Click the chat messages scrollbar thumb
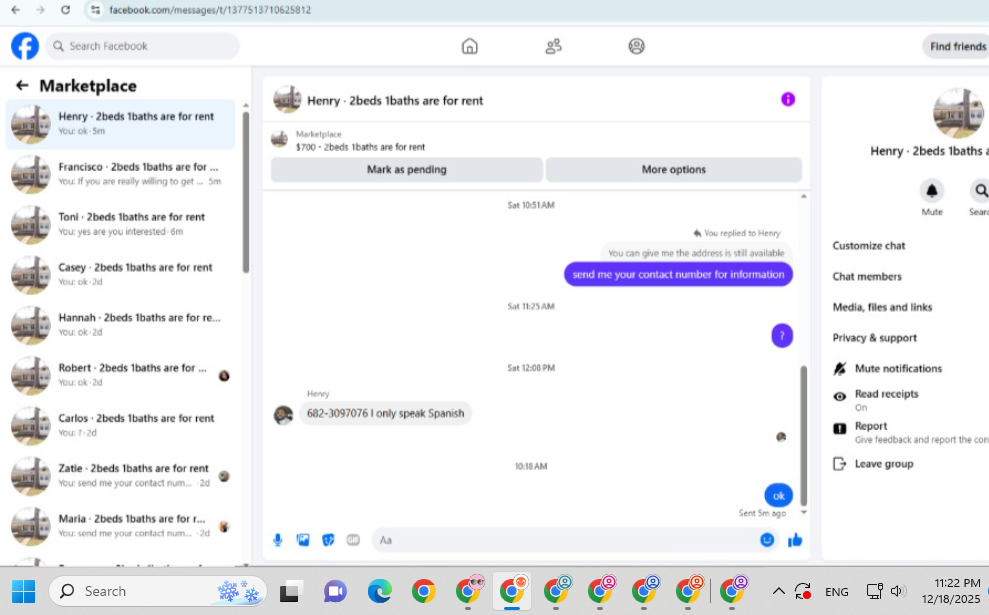The image size is (989, 615). click(804, 435)
